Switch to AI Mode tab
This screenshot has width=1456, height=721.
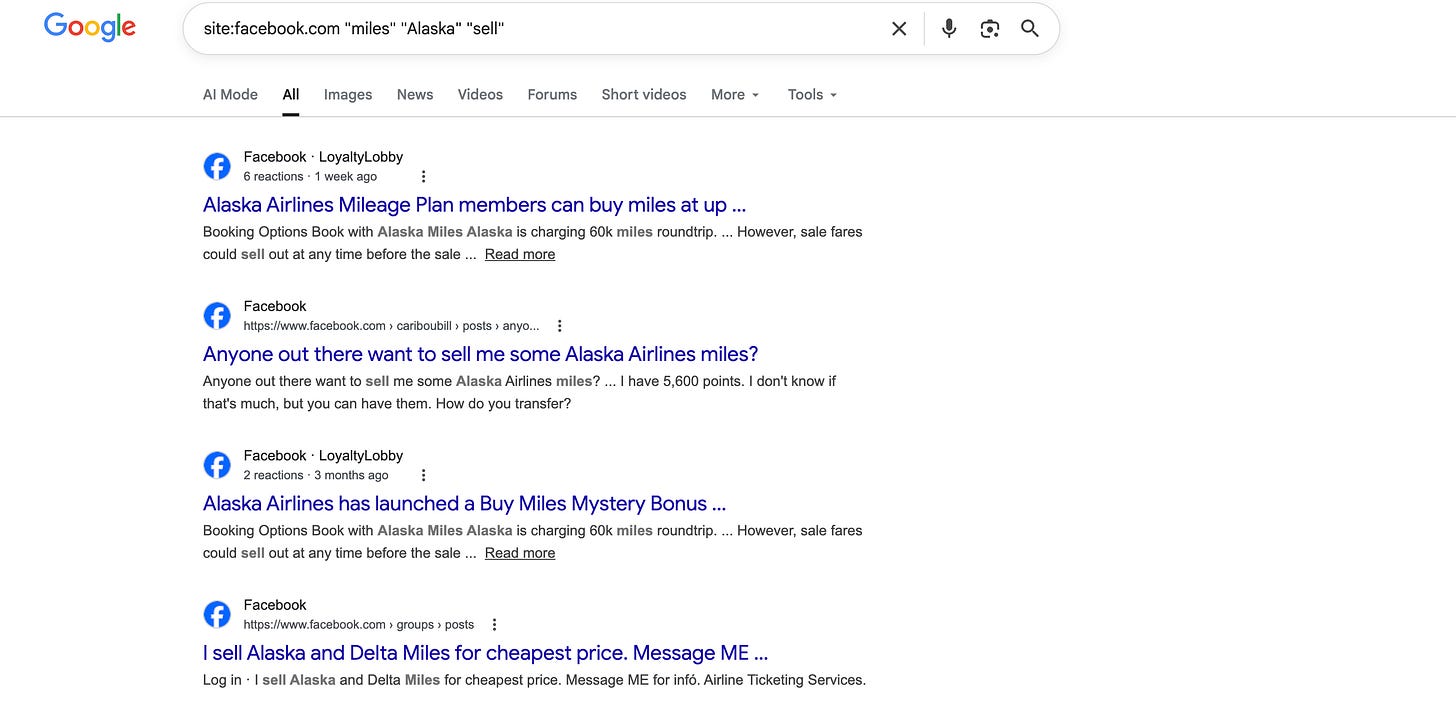point(230,95)
